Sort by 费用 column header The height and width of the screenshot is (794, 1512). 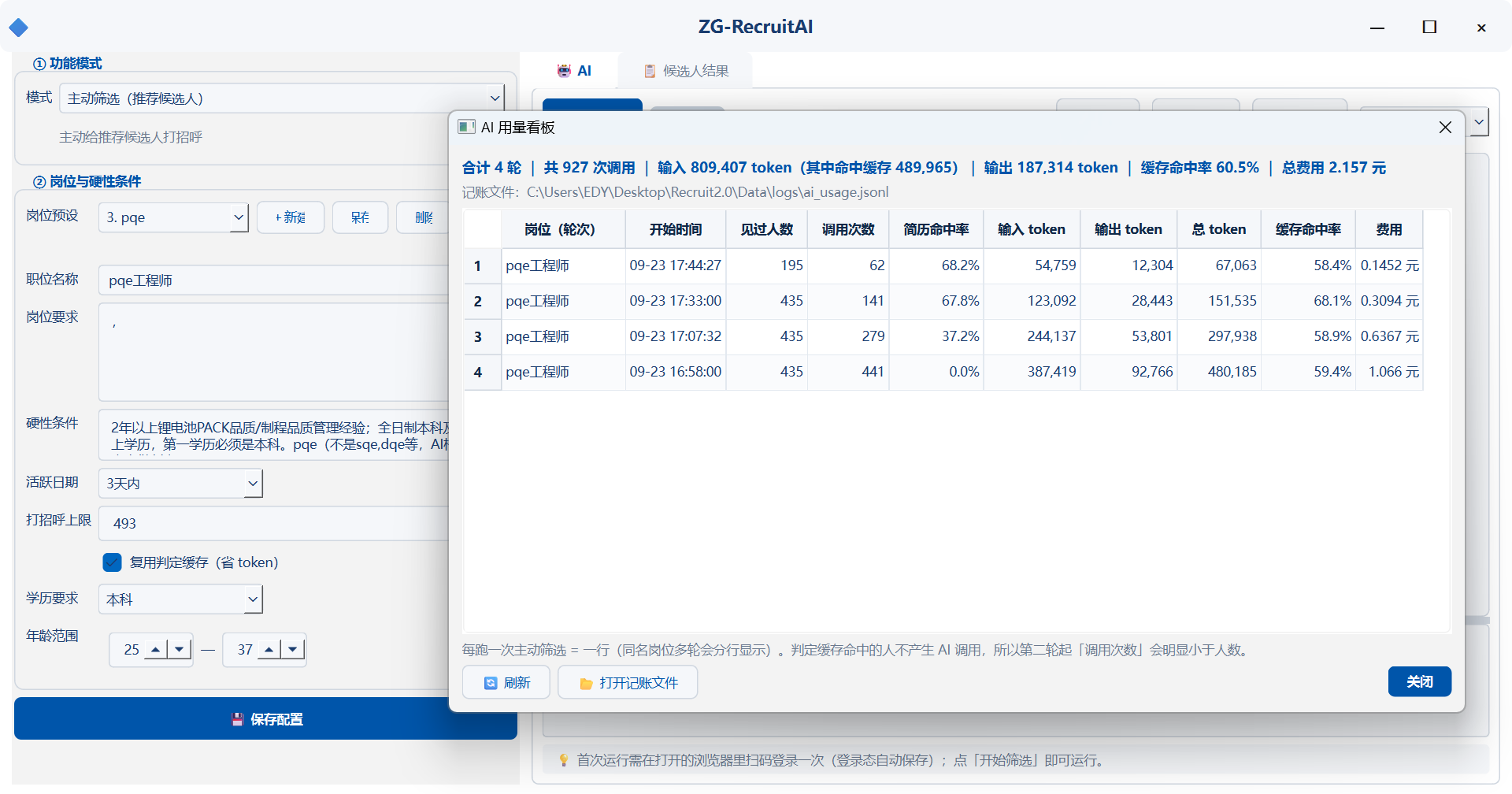(x=1389, y=229)
